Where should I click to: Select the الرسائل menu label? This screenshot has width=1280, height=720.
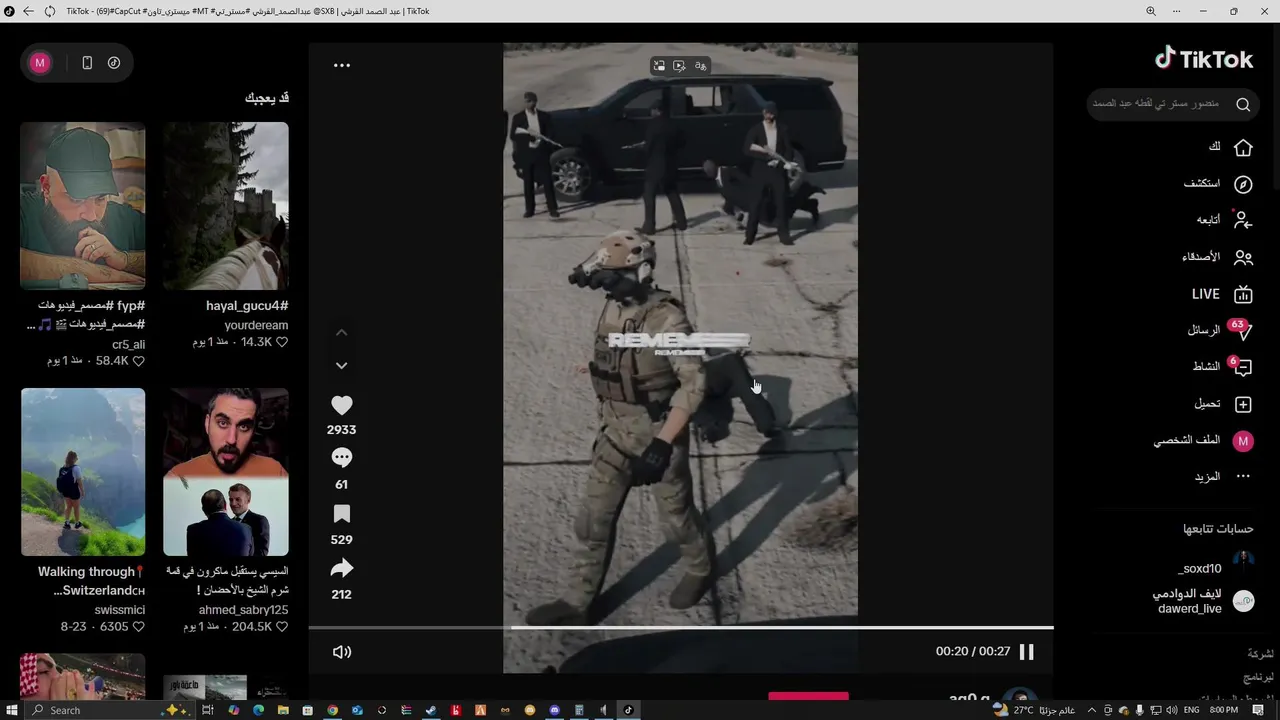(x=1204, y=330)
